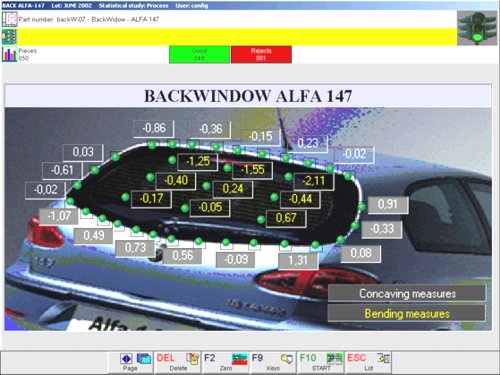This screenshot has height=375, width=500.
Task: Click the ESC Lot button
Action: coord(368,362)
